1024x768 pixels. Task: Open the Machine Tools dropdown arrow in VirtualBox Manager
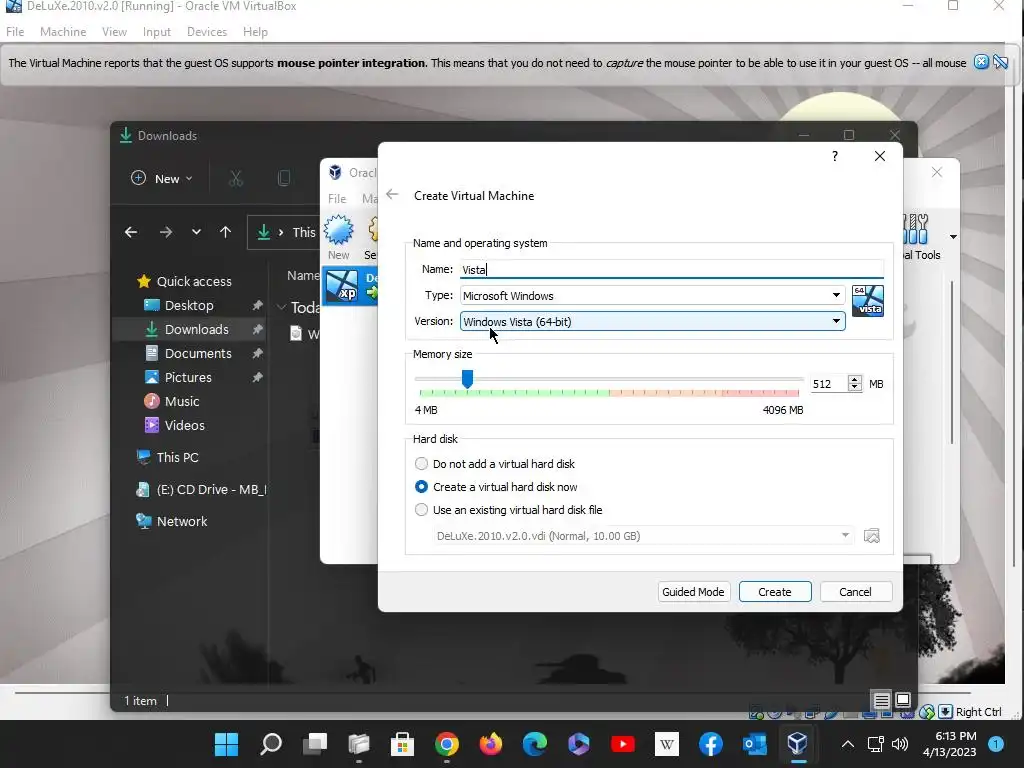953,236
